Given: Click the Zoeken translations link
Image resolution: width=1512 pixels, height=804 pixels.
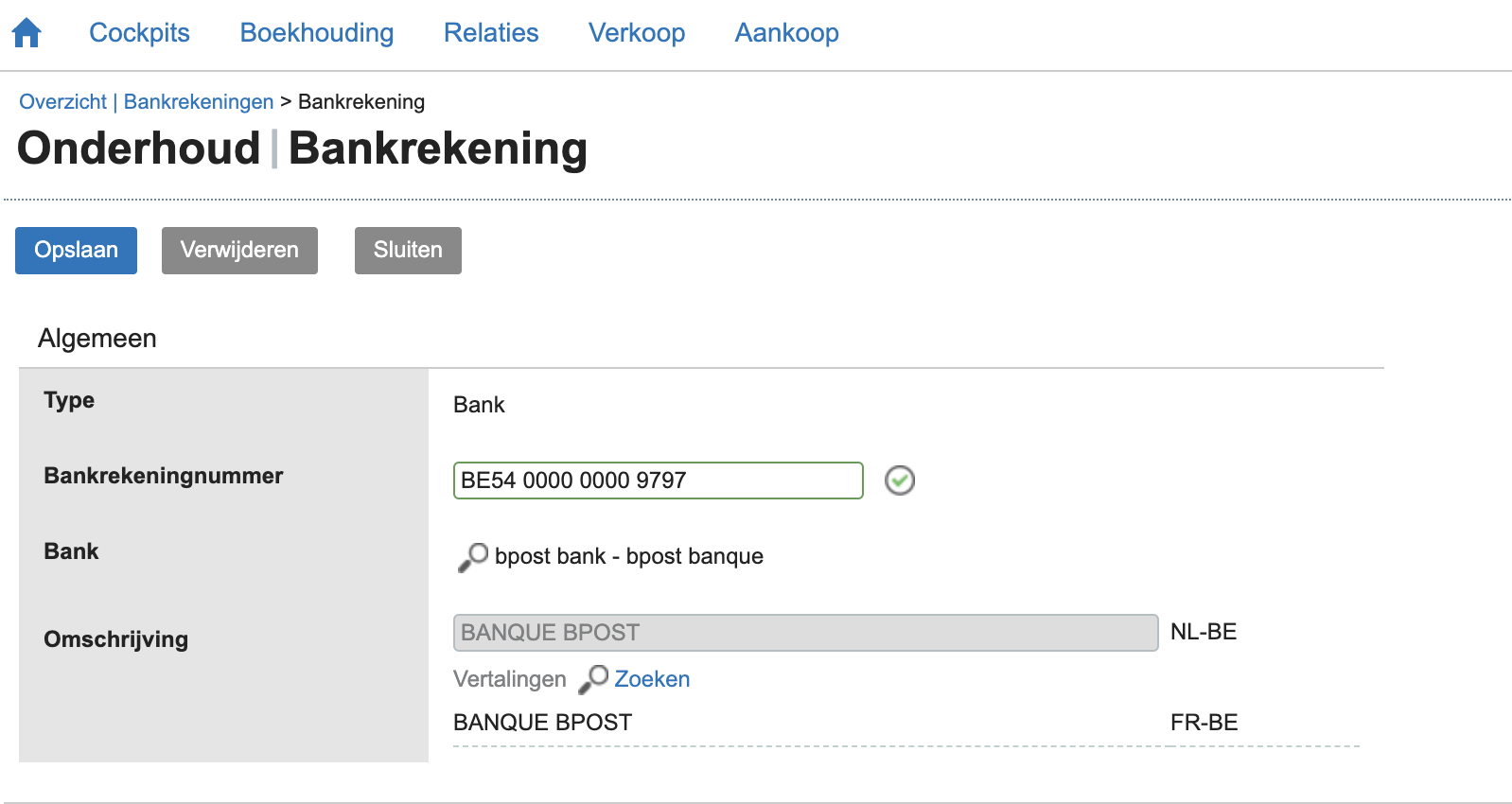Looking at the screenshot, I should 652,679.
